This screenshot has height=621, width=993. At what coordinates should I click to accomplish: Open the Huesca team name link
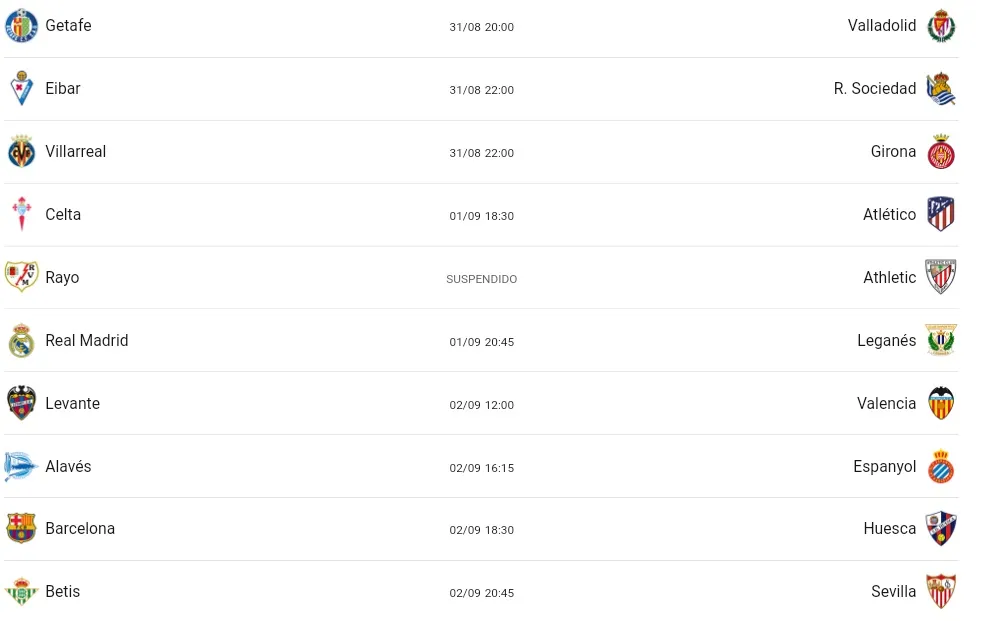889,529
